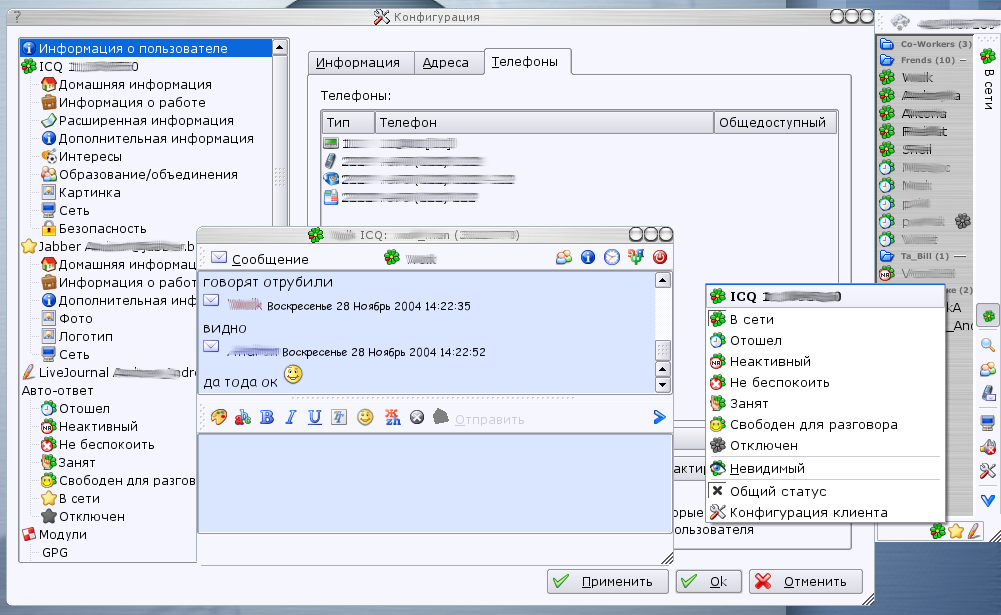Click groups people icon on contact list toolbar
Viewport: 1001px width, 615px height.
pos(988,369)
